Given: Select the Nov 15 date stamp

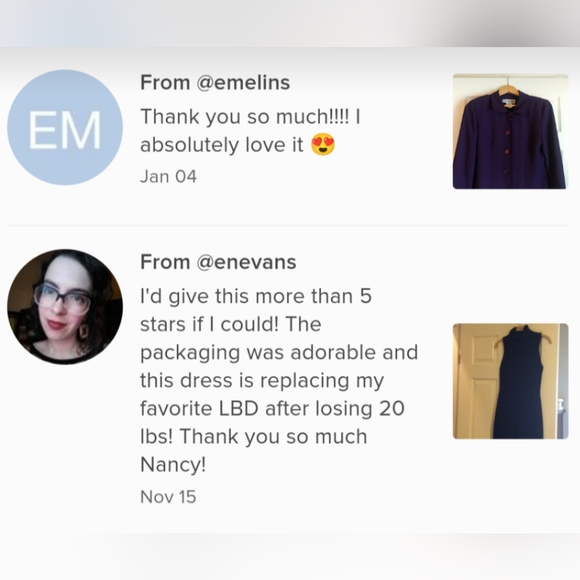Looking at the screenshot, I should [168, 497].
